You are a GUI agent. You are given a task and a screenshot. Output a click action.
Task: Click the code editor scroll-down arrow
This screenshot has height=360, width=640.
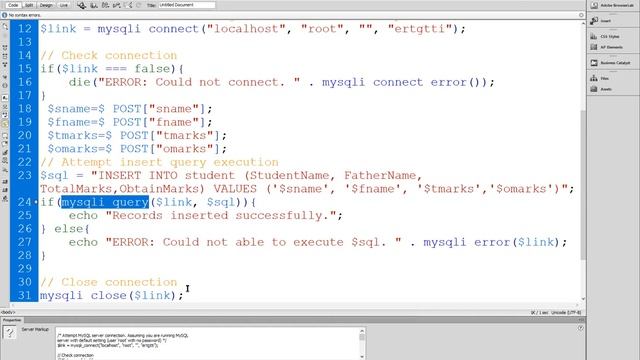(x=583, y=299)
